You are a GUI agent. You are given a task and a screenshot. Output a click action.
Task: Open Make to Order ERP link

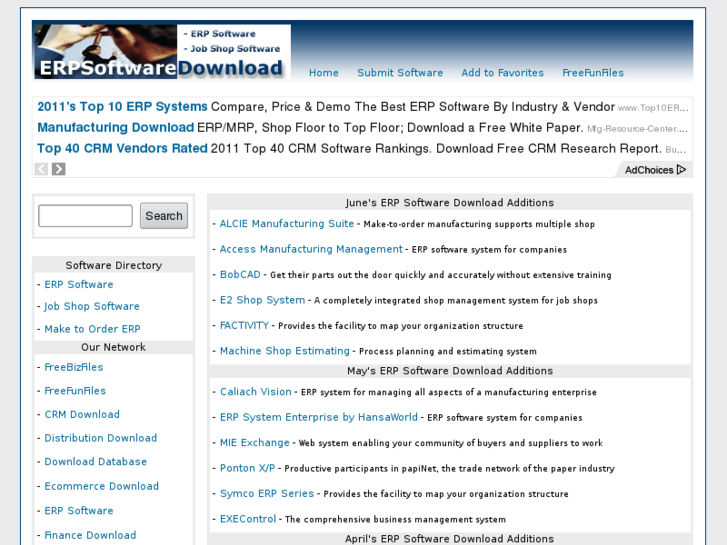(x=92, y=329)
